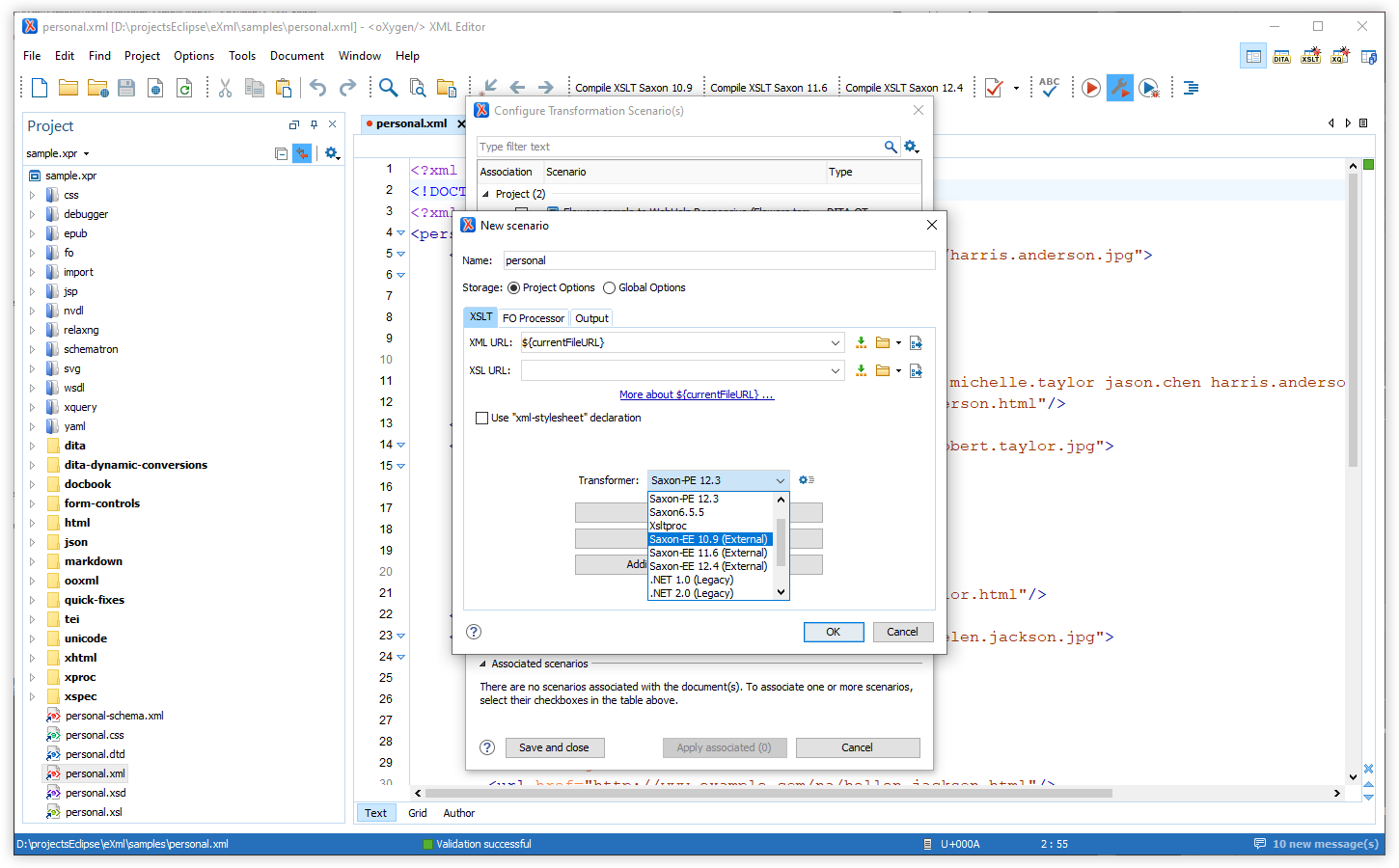Click Compile XSLT Saxon 11.6 button

pyautogui.click(x=769, y=88)
